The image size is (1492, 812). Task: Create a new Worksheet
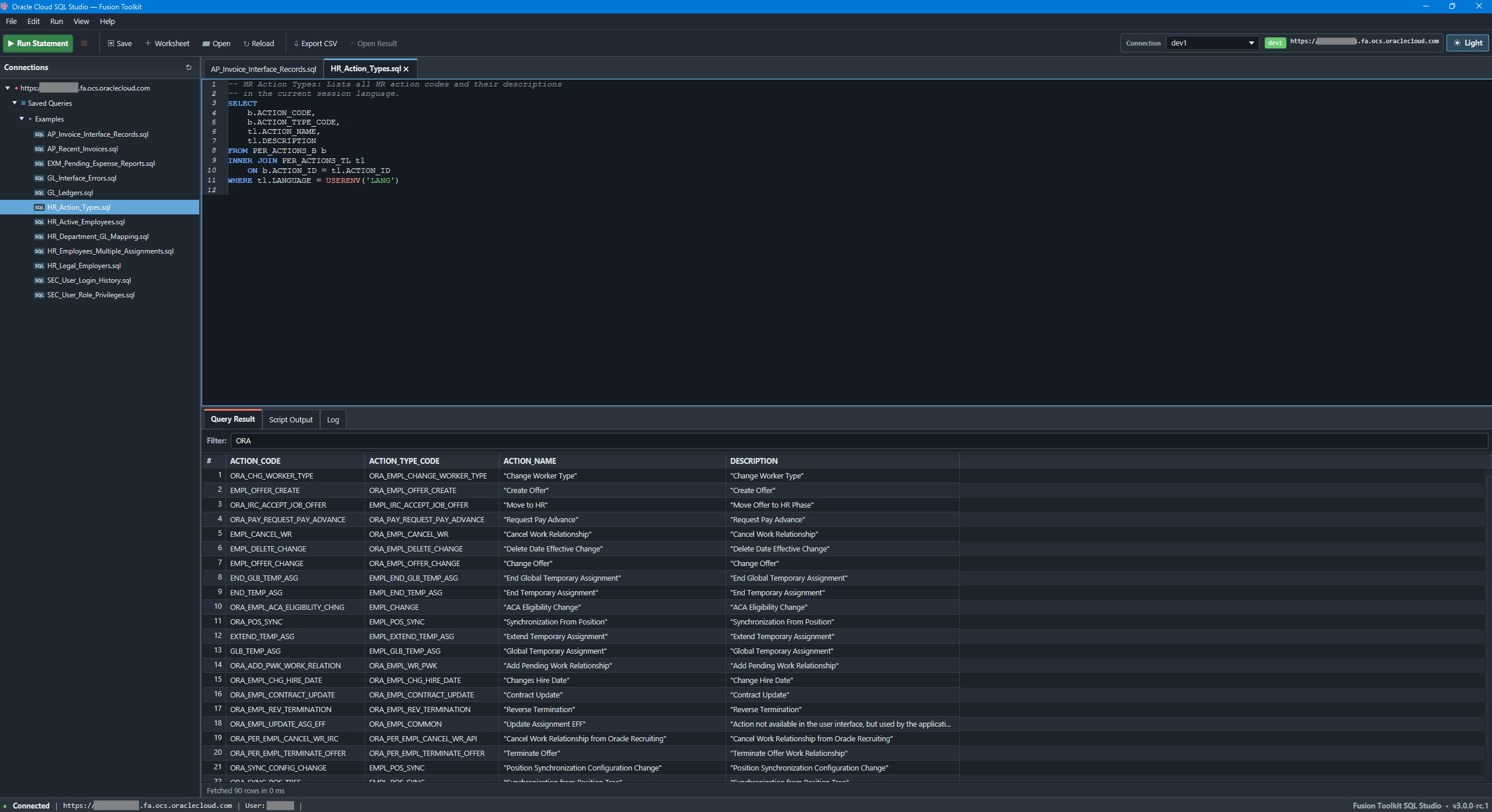(167, 43)
